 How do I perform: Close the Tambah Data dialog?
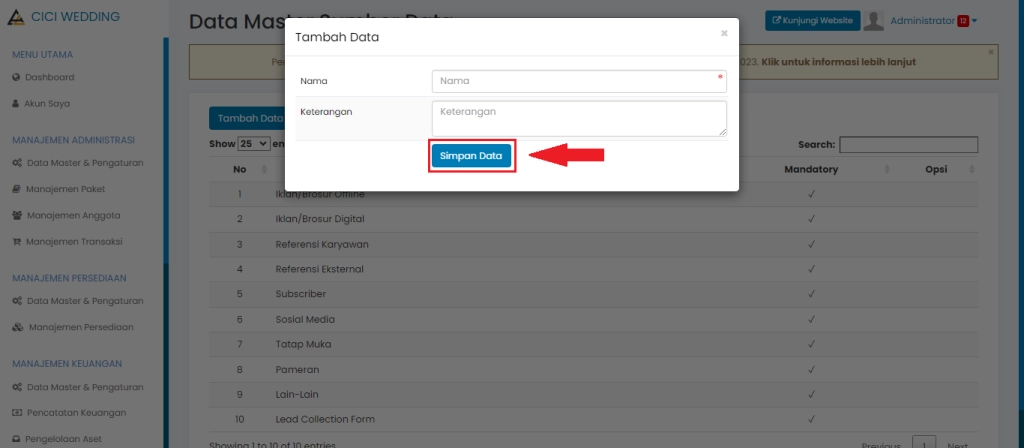(724, 33)
